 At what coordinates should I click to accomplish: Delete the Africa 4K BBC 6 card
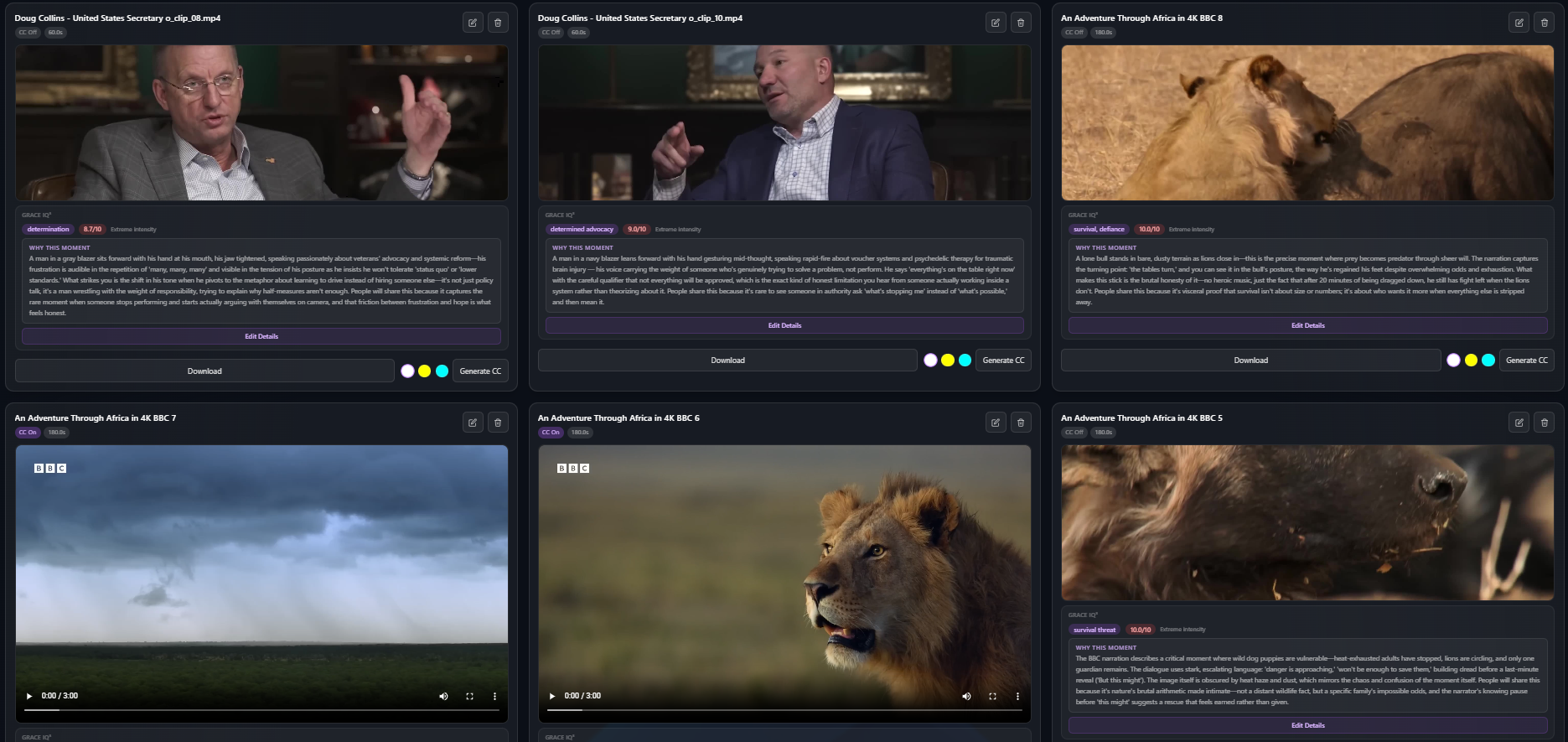click(x=1021, y=423)
